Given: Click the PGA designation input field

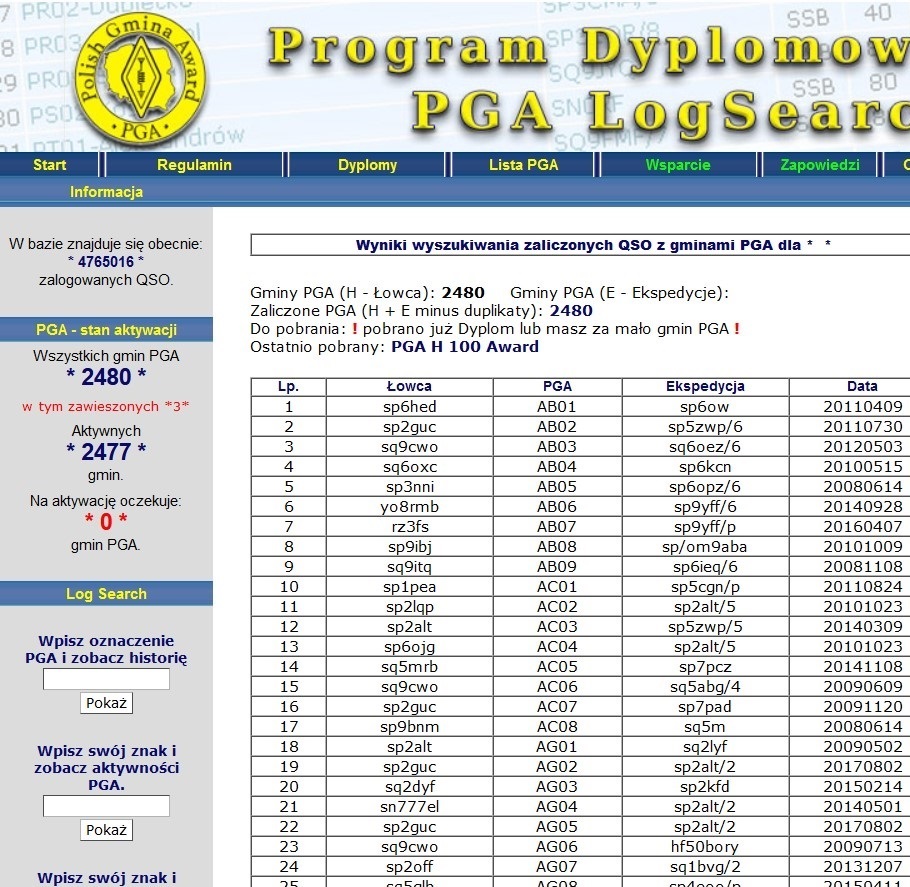Looking at the screenshot, I should 106,680.
